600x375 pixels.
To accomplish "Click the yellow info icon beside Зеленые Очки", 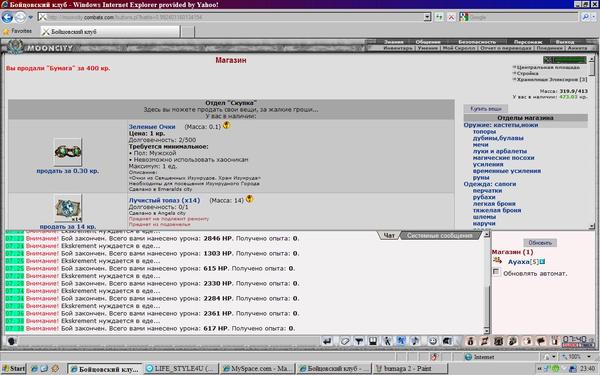I will click(227, 125).
